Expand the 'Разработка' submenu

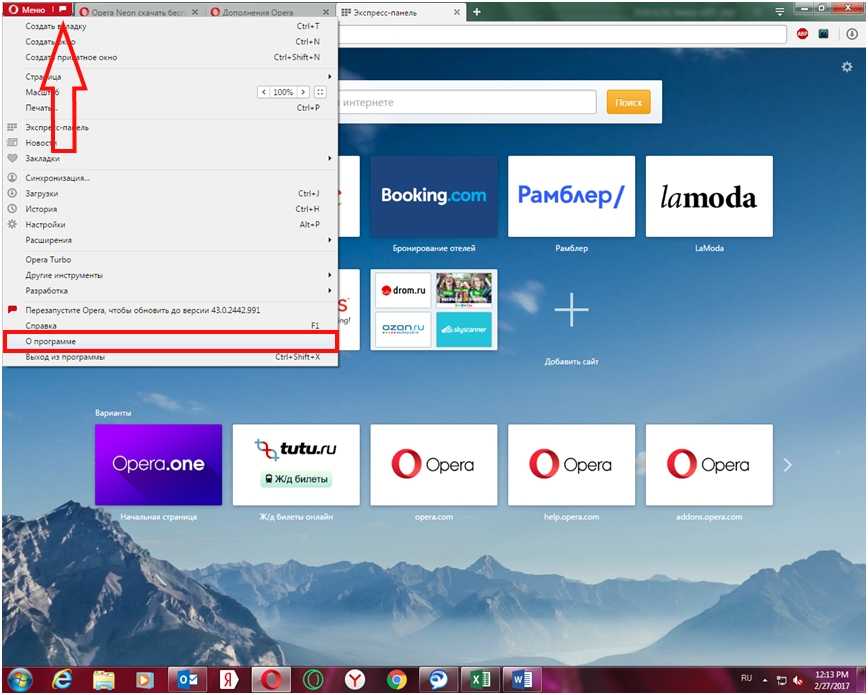[170, 291]
